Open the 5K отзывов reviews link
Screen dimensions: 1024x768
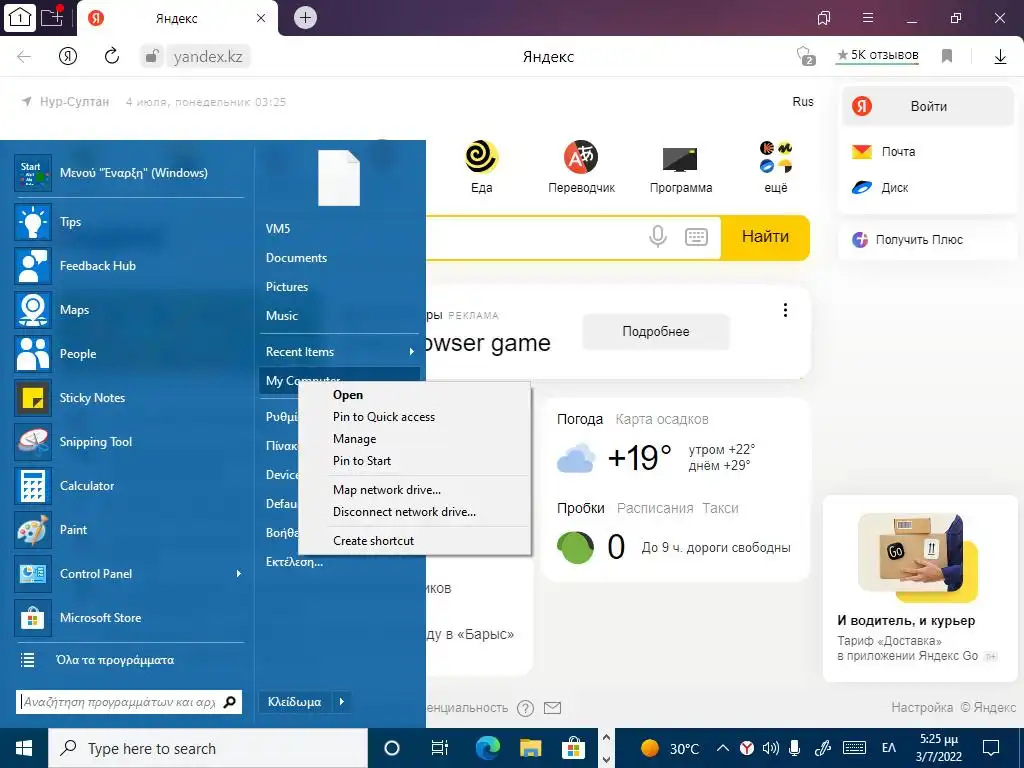click(878, 55)
